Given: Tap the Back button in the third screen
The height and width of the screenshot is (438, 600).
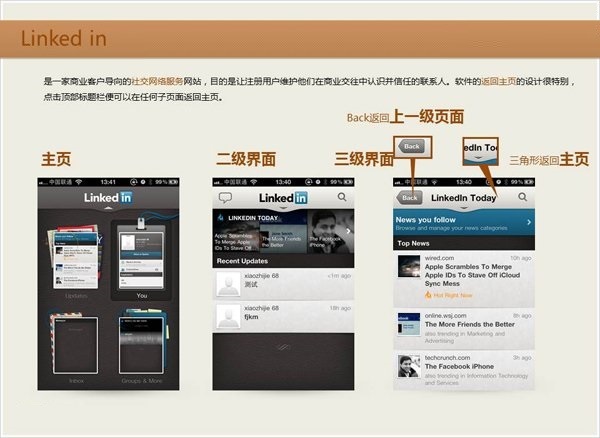Looking at the screenshot, I should [x=409, y=198].
